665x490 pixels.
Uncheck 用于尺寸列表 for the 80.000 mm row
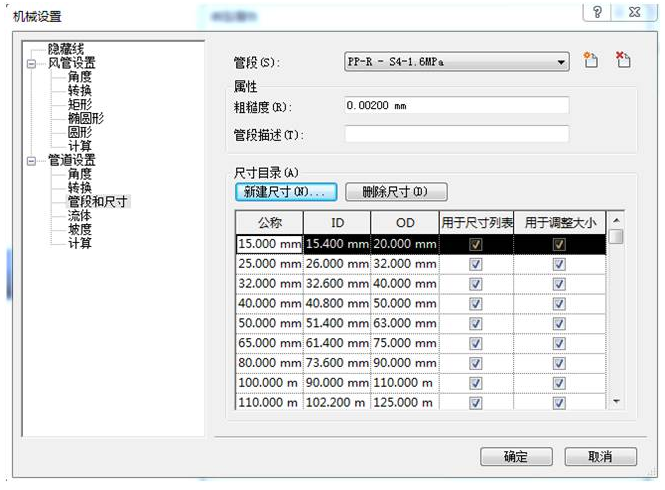coord(476,363)
